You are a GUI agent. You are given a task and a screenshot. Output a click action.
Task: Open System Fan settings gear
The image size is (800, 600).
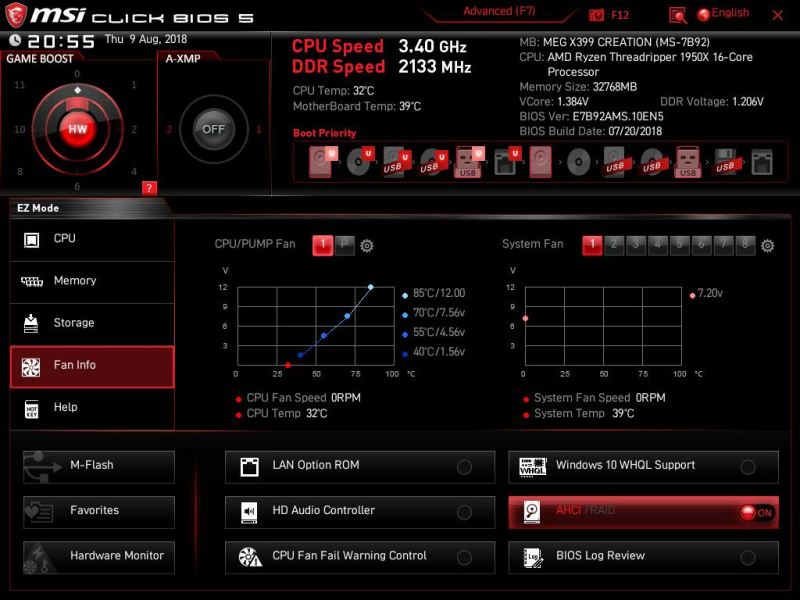pyautogui.click(x=766, y=243)
